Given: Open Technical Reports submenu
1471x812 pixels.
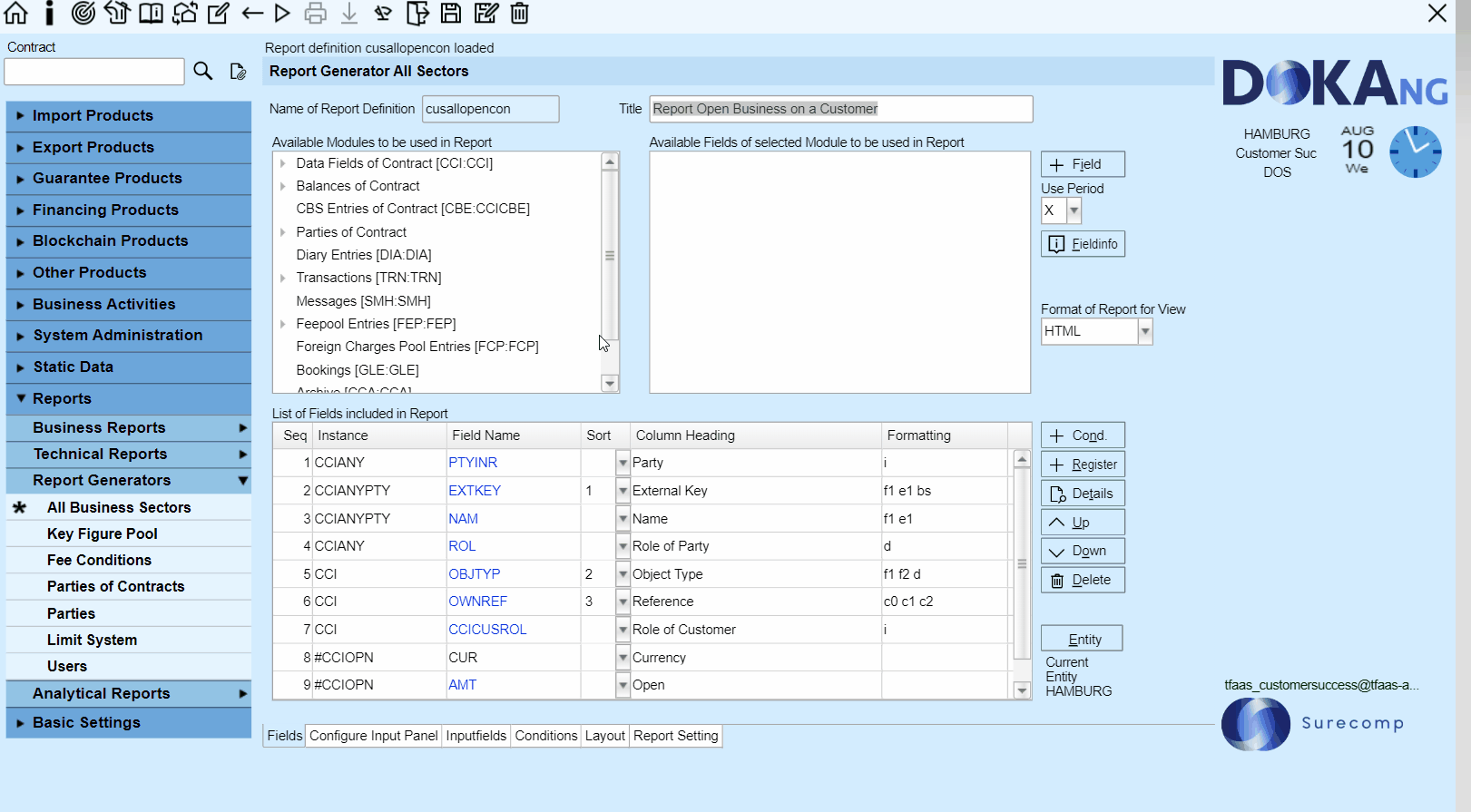Looking at the screenshot, I should click(129, 454).
